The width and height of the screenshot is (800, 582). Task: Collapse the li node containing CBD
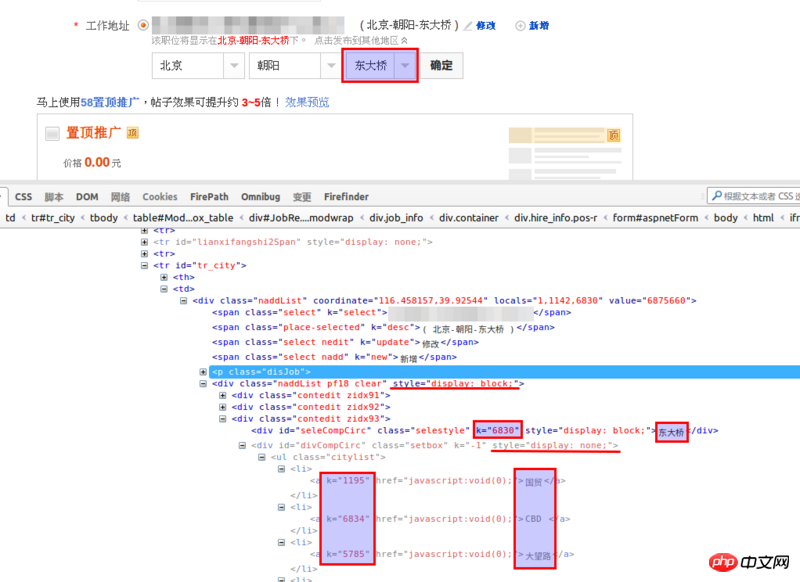click(x=281, y=507)
